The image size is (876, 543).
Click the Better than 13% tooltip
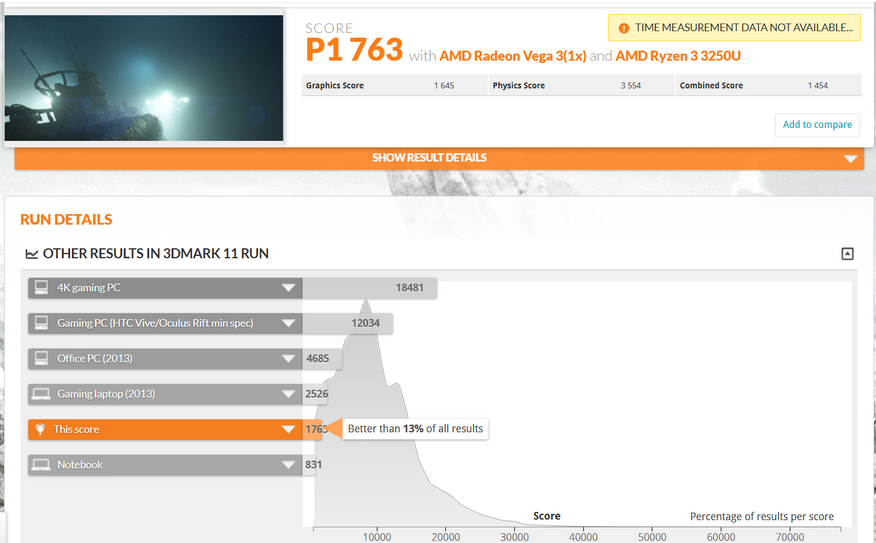tap(415, 428)
